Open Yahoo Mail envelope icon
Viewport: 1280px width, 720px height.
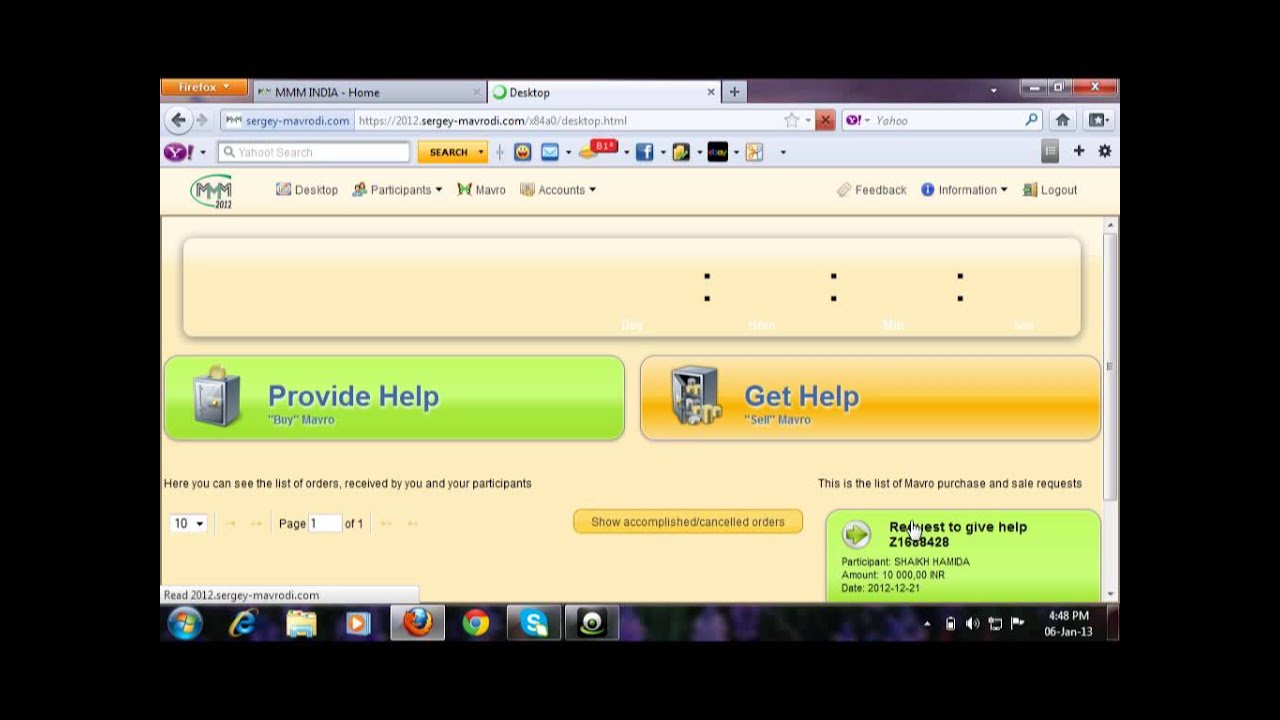click(550, 152)
